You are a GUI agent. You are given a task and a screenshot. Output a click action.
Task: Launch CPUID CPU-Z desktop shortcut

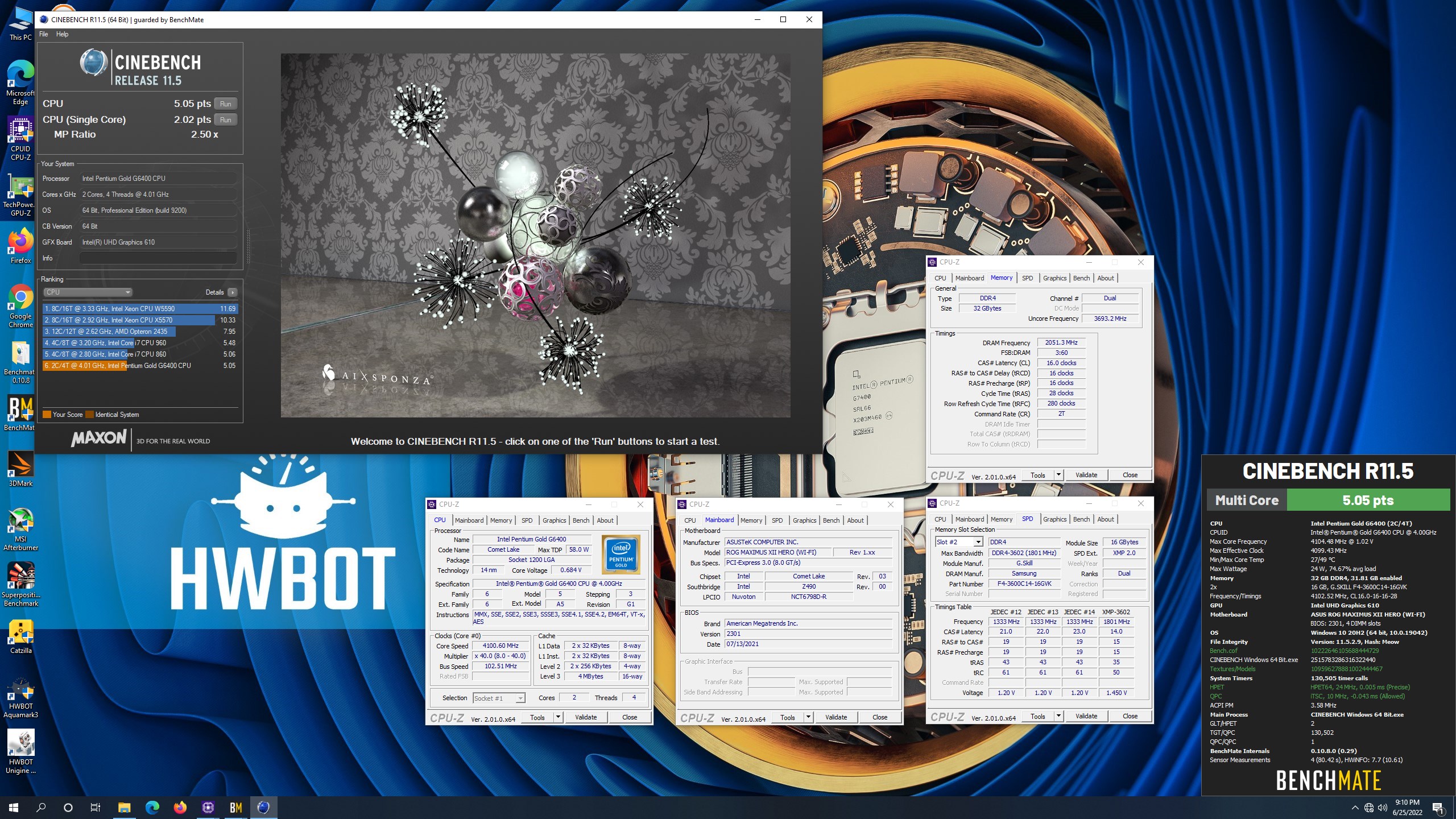[20, 139]
